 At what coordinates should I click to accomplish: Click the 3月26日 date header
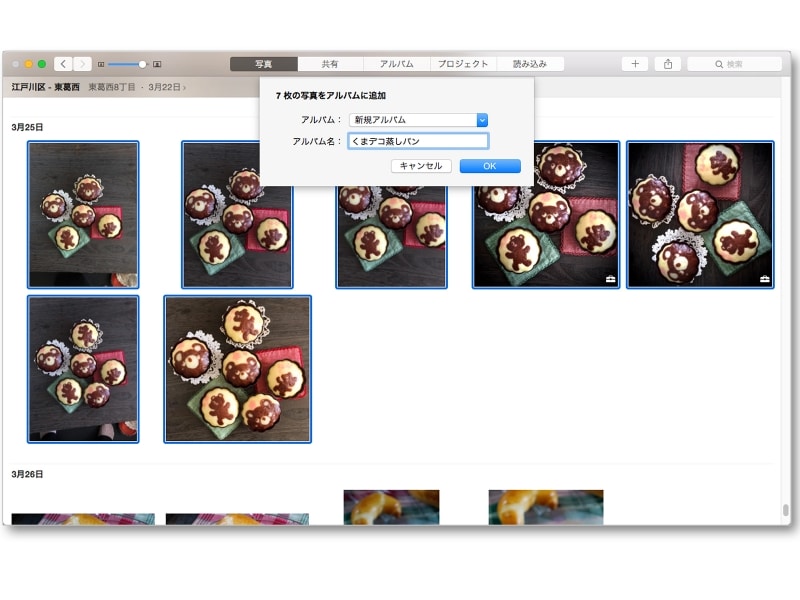27,474
